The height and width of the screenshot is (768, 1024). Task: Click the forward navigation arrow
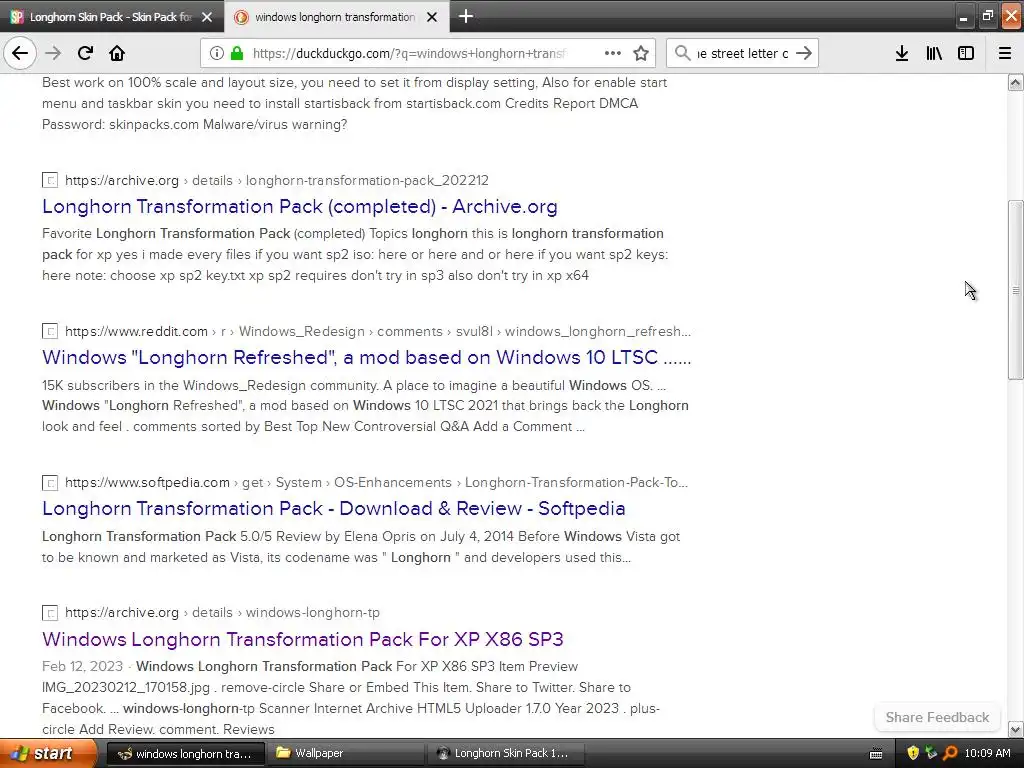[53, 53]
